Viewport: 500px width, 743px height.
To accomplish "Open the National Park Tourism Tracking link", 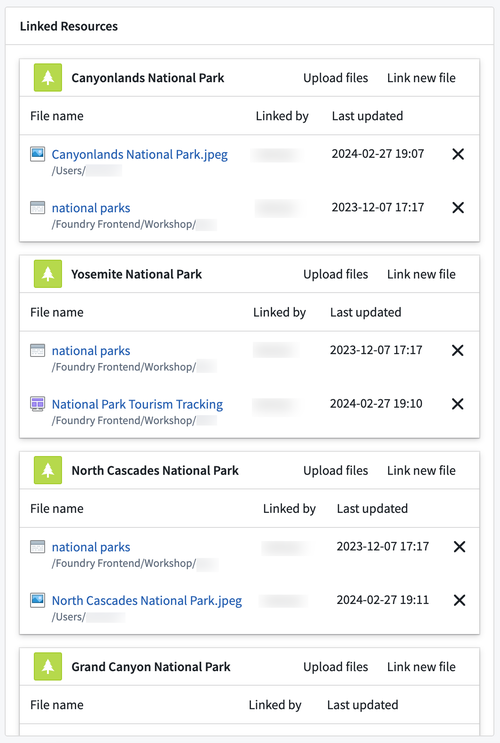I will pos(137,404).
